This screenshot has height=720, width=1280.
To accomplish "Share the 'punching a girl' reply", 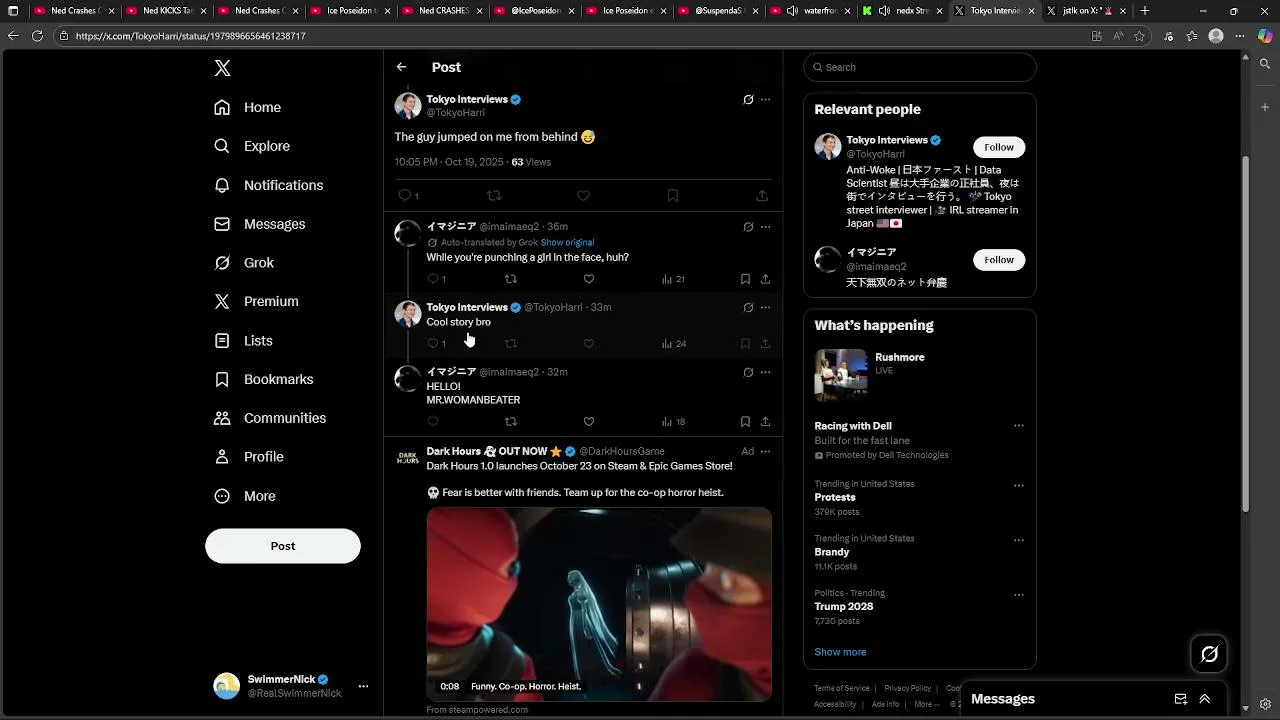I will (765, 279).
